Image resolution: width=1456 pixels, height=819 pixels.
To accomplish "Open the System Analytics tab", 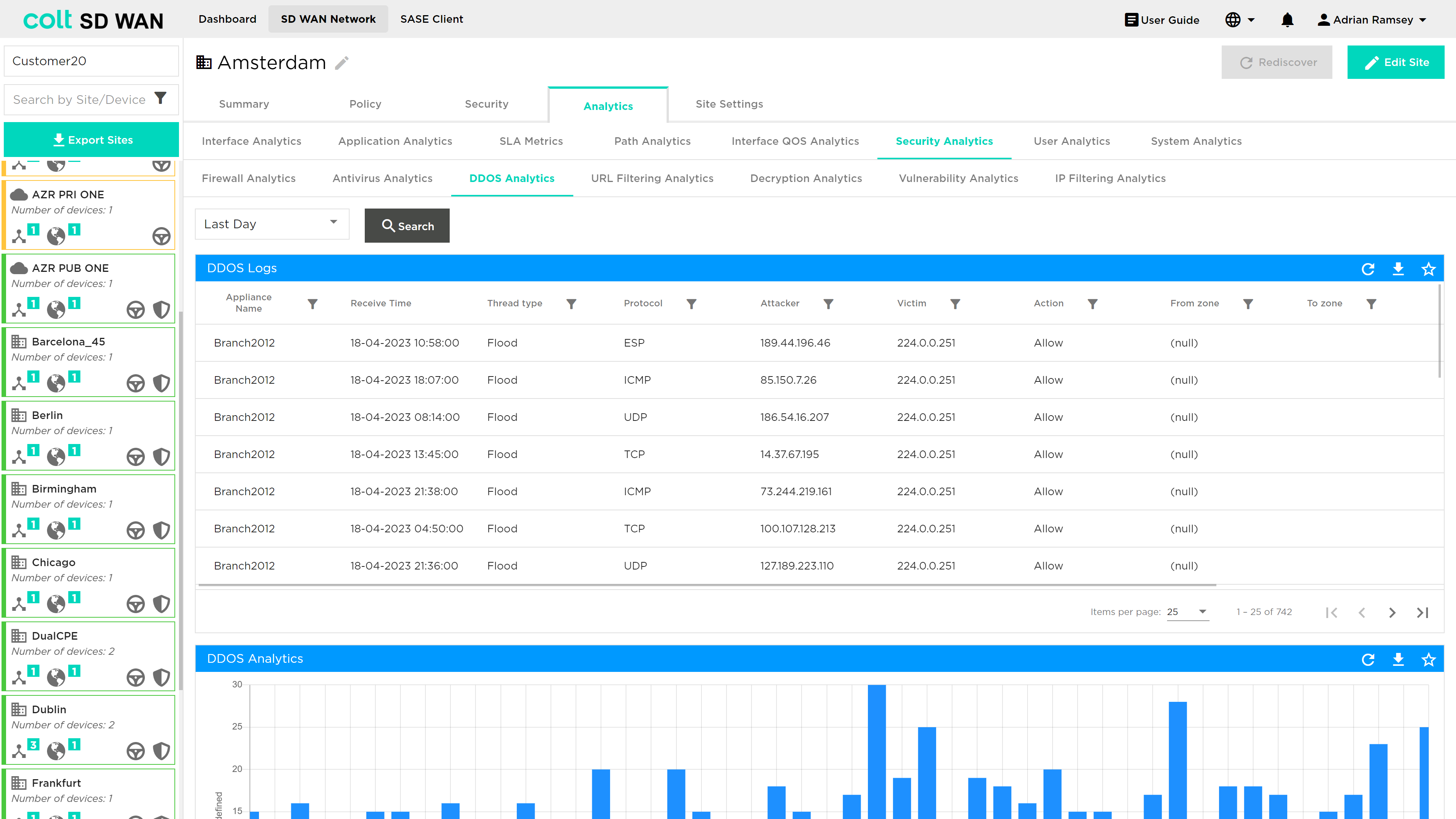I will pyautogui.click(x=1196, y=141).
